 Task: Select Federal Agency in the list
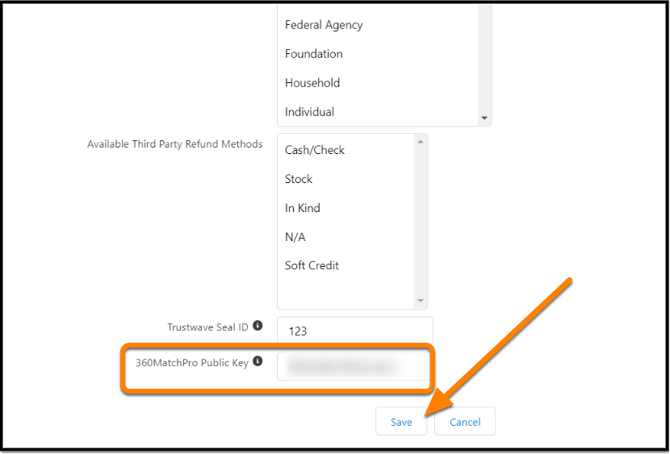point(324,25)
